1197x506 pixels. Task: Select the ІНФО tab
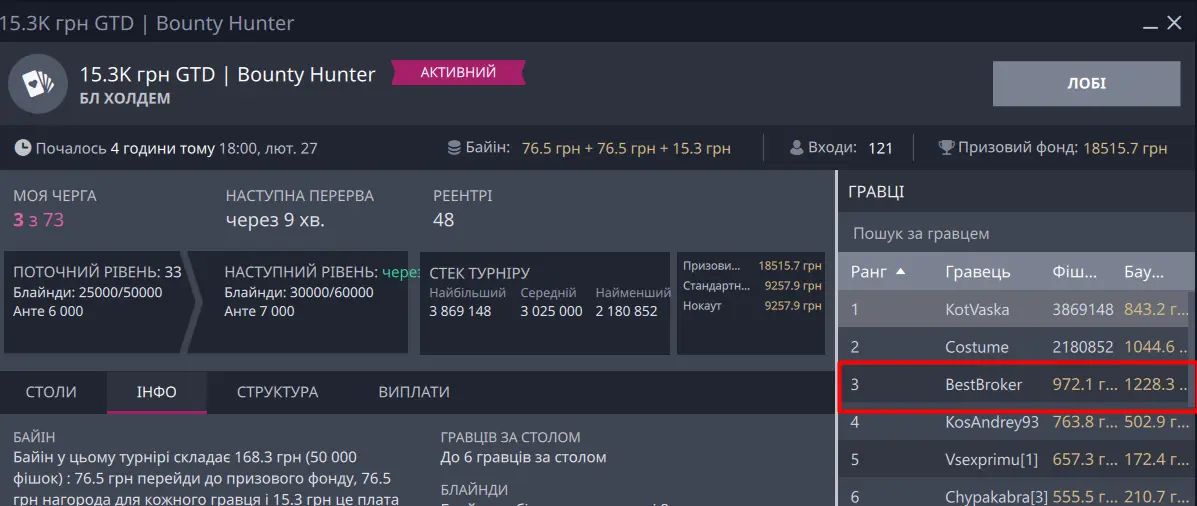[156, 392]
